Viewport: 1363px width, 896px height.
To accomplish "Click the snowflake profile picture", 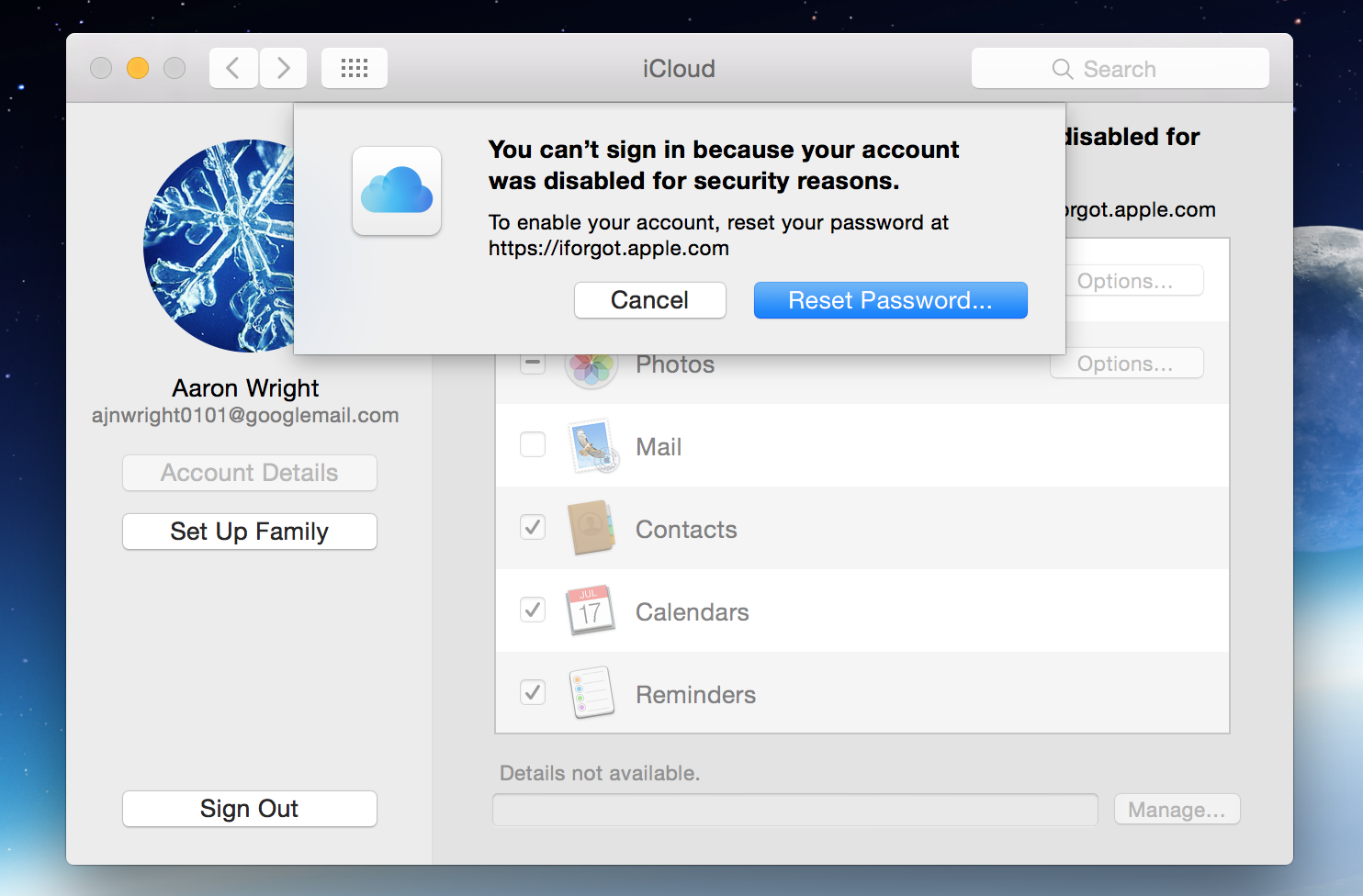I will click(219, 246).
